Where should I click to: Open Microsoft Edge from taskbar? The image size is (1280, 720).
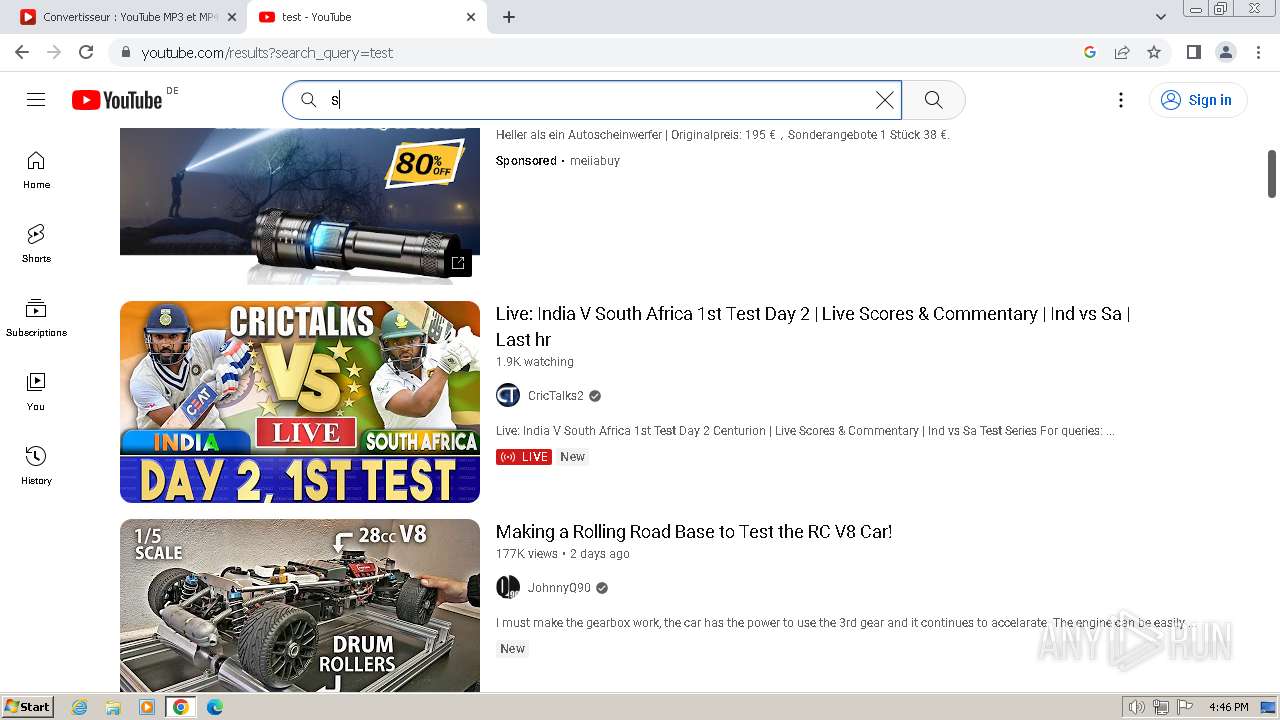click(215, 707)
